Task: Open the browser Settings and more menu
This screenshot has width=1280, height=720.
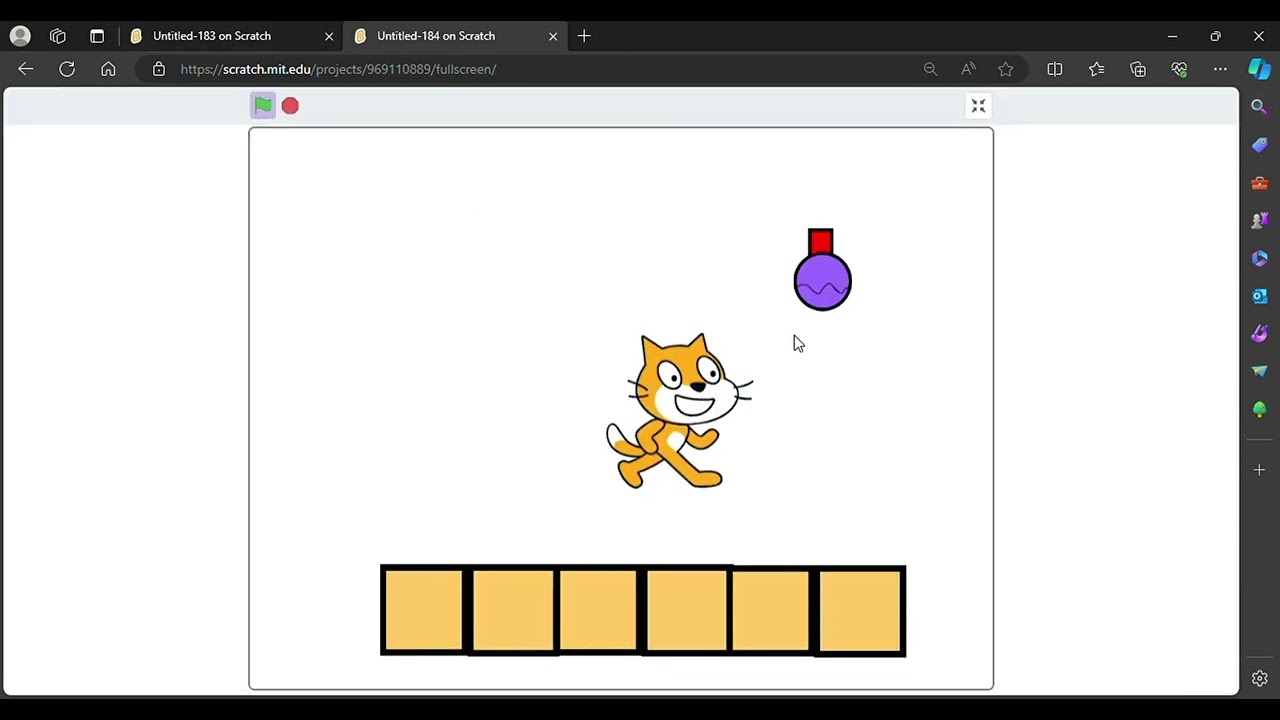Action: 1220,69
